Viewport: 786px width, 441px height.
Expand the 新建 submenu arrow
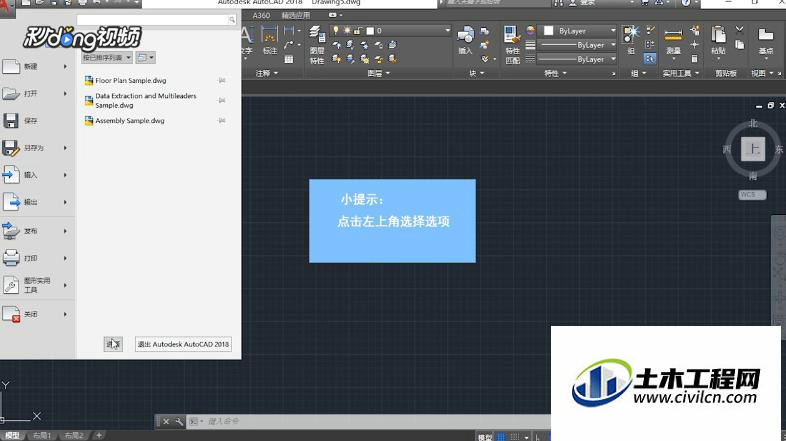(65, 66)
